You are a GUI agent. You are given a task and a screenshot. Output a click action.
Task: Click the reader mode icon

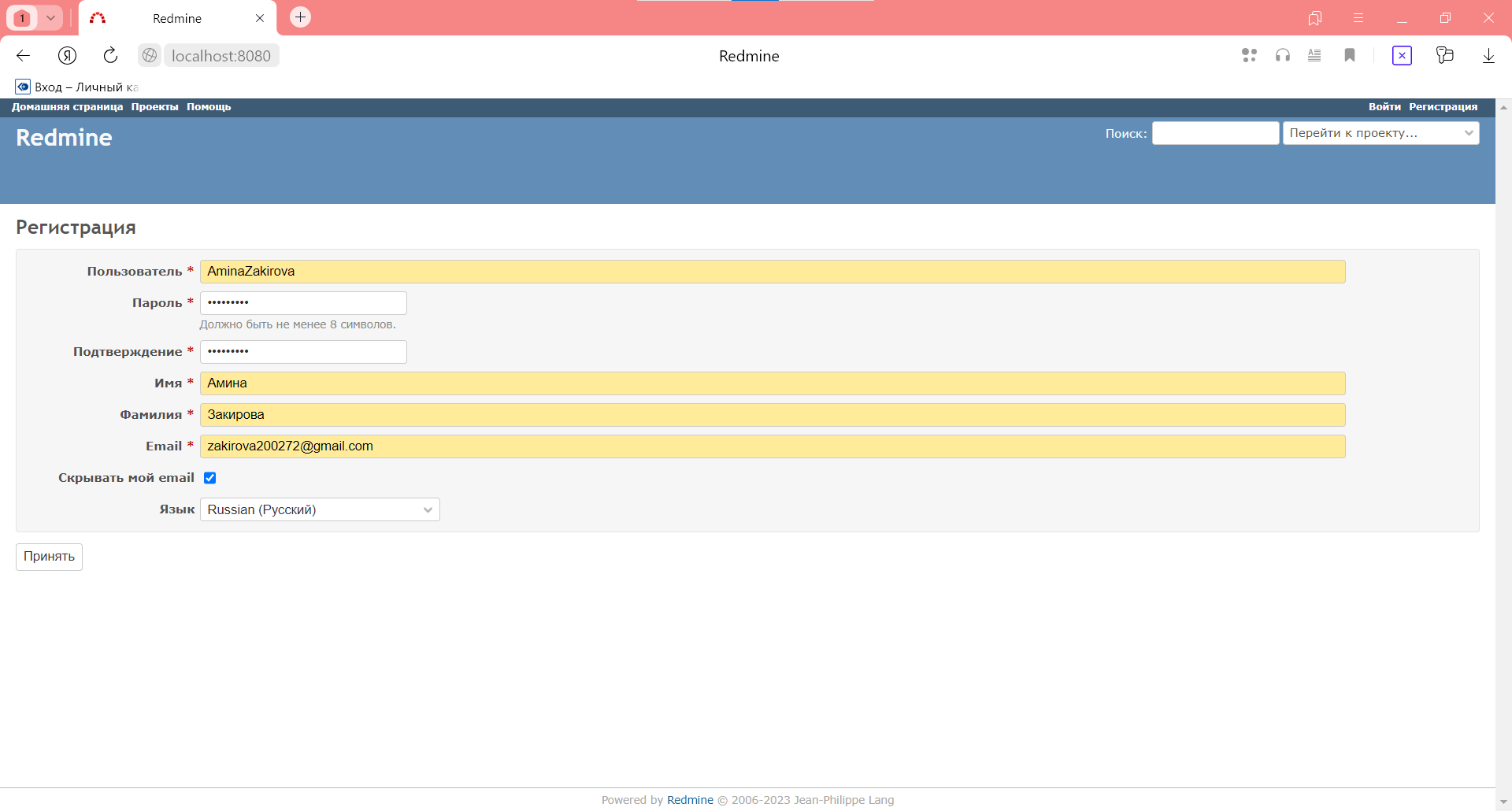point(1314,55)
